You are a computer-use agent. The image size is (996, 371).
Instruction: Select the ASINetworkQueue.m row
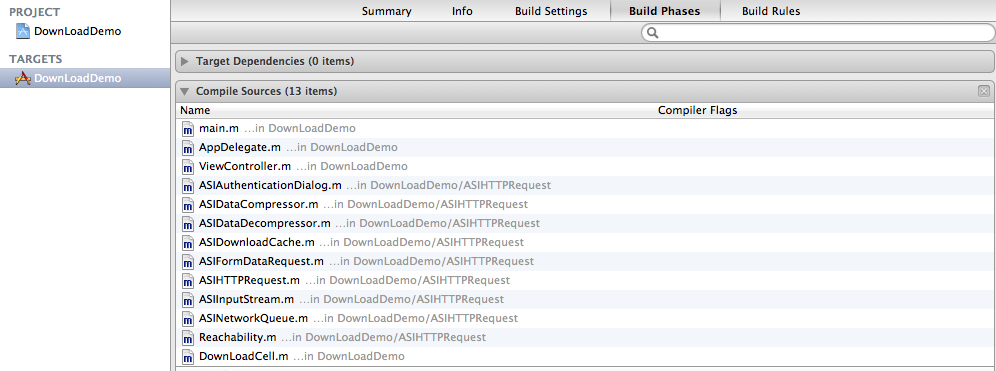tap(584, 318)
